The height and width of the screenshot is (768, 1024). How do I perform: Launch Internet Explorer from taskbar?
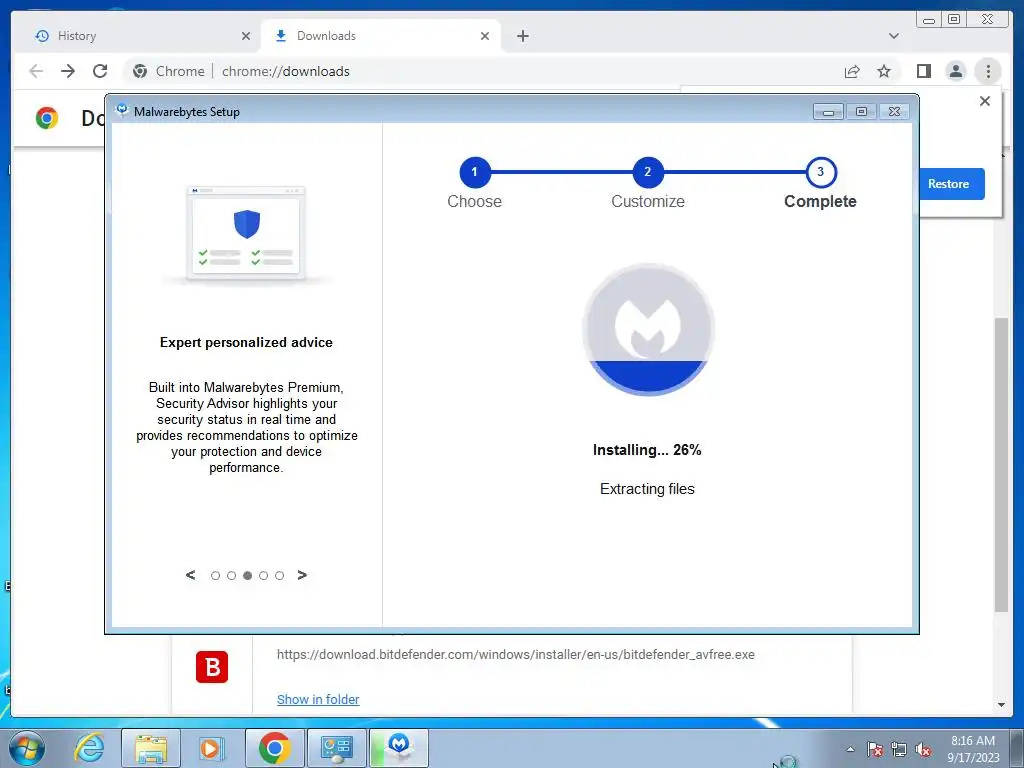point(89,748)
